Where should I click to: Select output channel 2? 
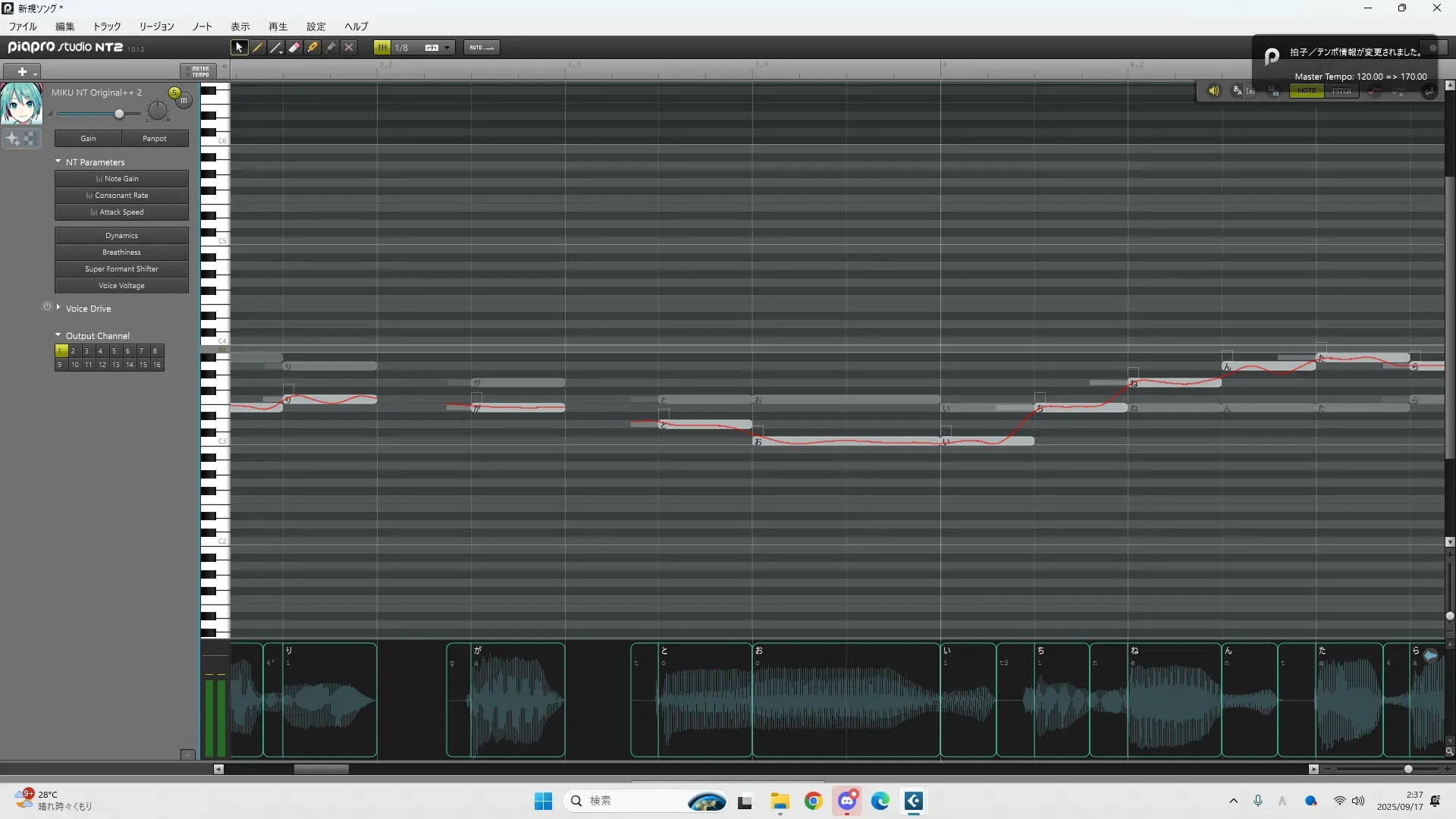pyautogui.click(x=74, y=351)
